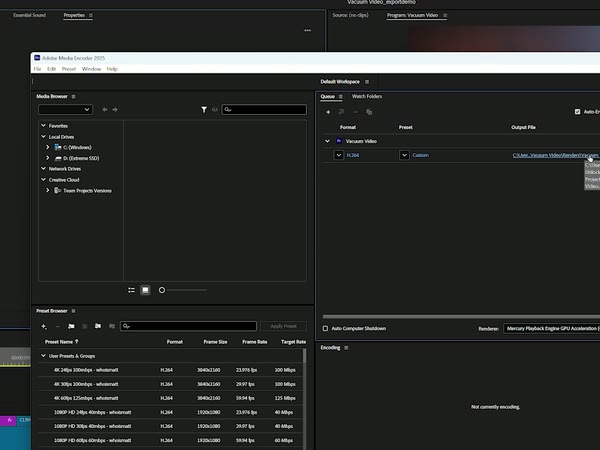This screenshot has height=450, width=600.
Task: Collapse the Network Drives node
Action: tap(43, 168)
